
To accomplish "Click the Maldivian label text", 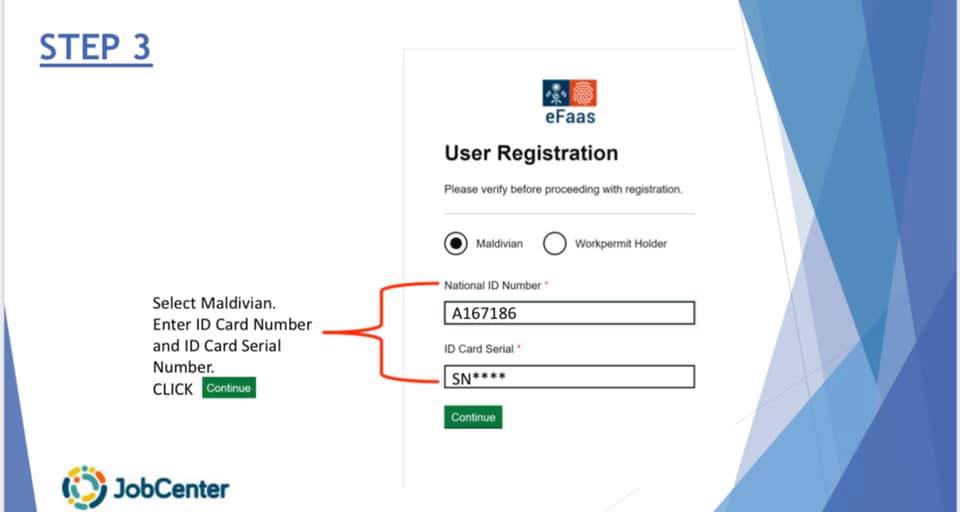I will pos(500,244).
